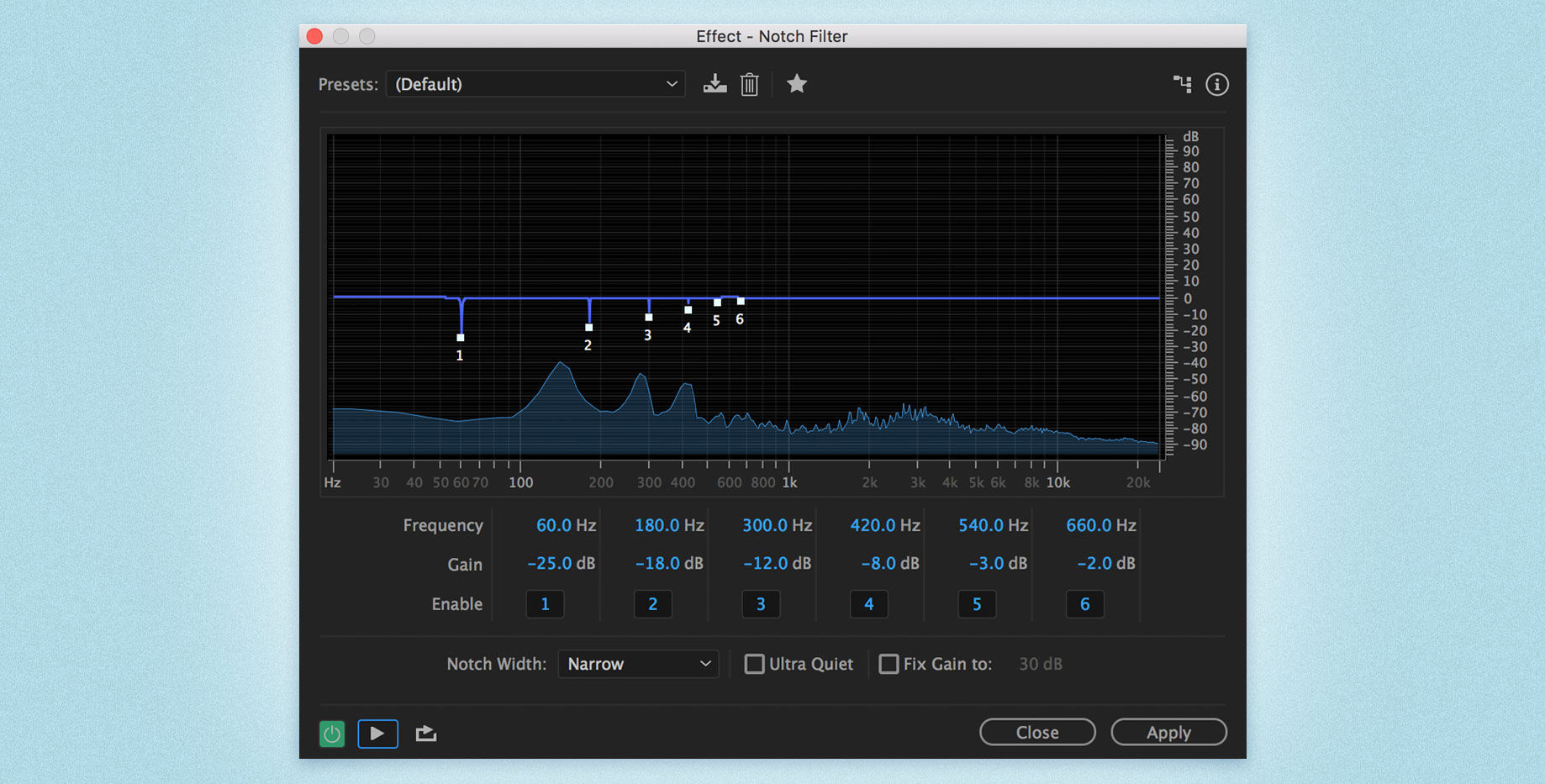Save the current preset

coord(714,84)
